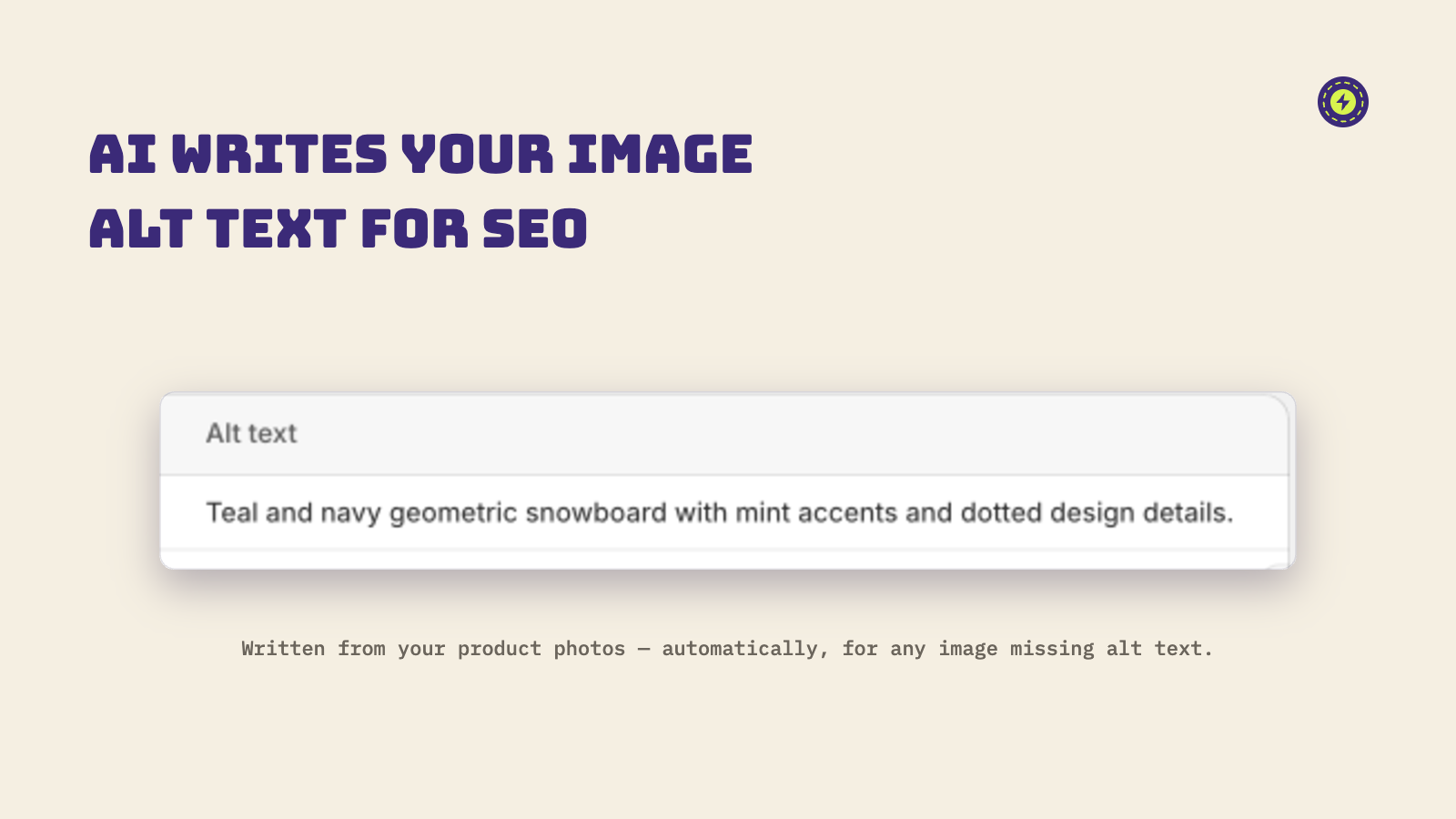
Task: Click the 'ALT TEXT FOR SEO' heading line
Action: pyautogui.click(x=339, y=228)
